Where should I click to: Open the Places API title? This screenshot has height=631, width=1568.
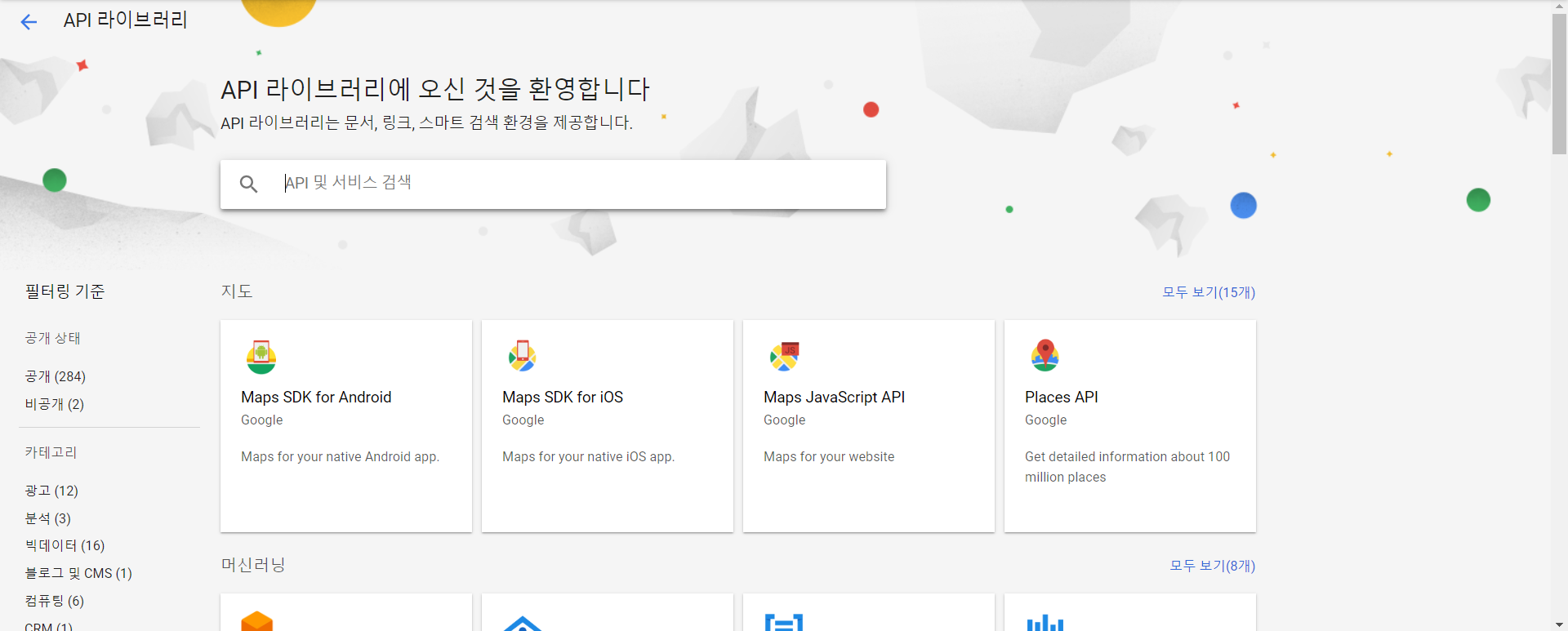point(1062,398)
